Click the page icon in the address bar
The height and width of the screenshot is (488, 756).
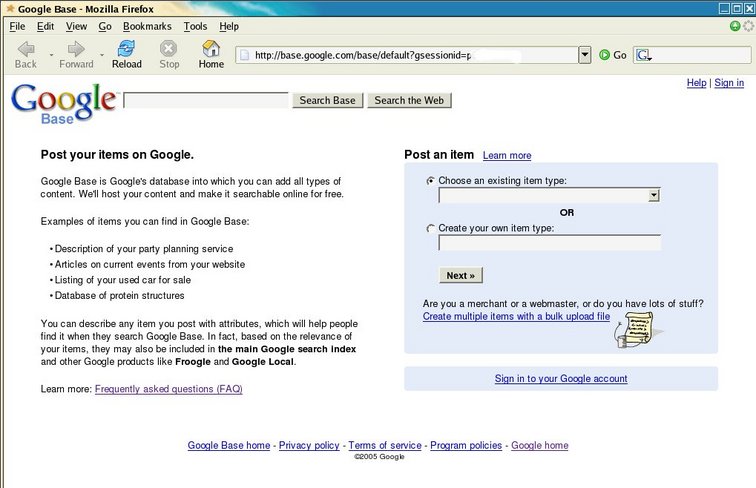[245, 55]
